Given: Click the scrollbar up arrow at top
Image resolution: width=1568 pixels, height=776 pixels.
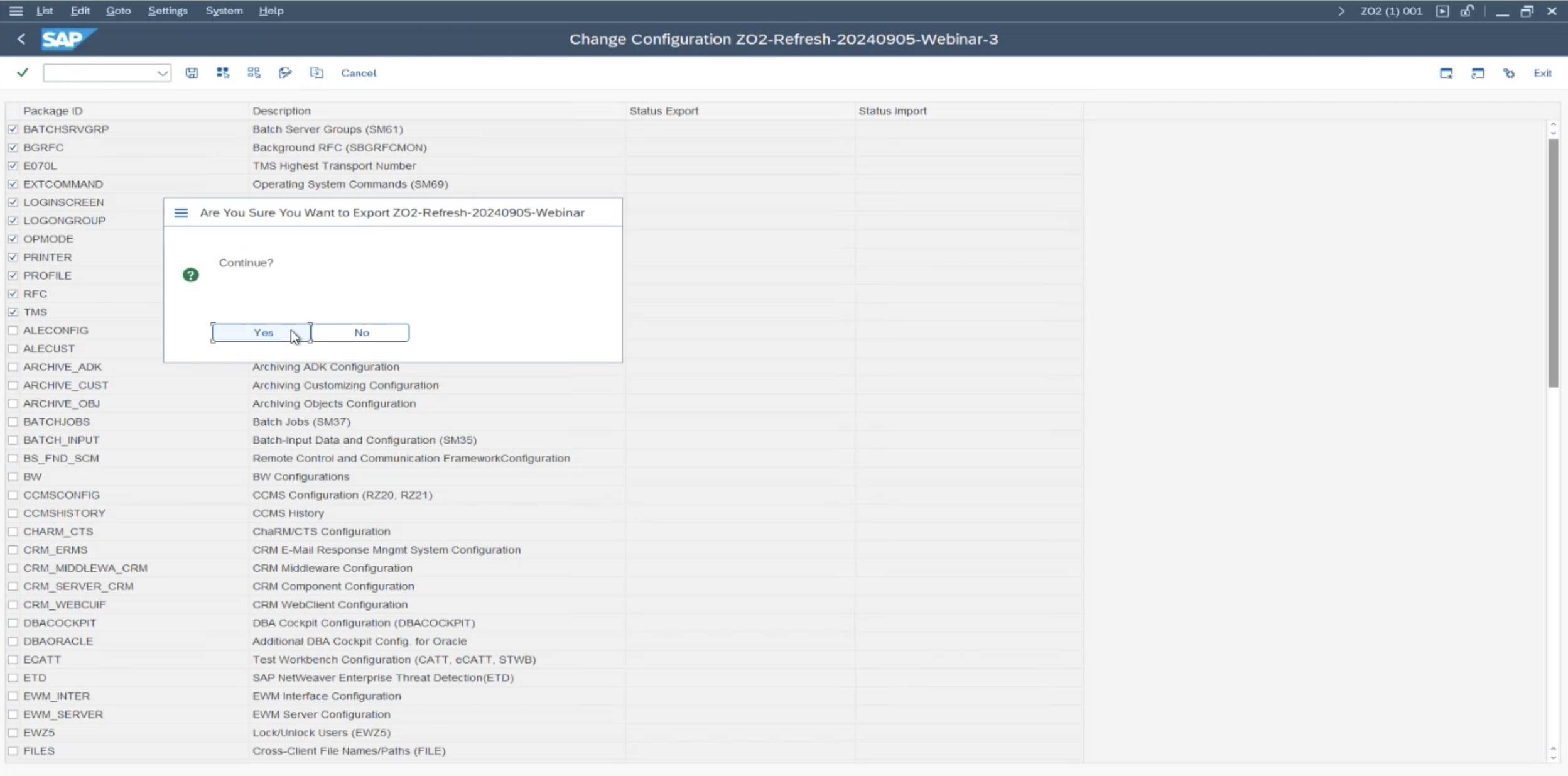Looking at the screenshot, I should pos(1553,125).
